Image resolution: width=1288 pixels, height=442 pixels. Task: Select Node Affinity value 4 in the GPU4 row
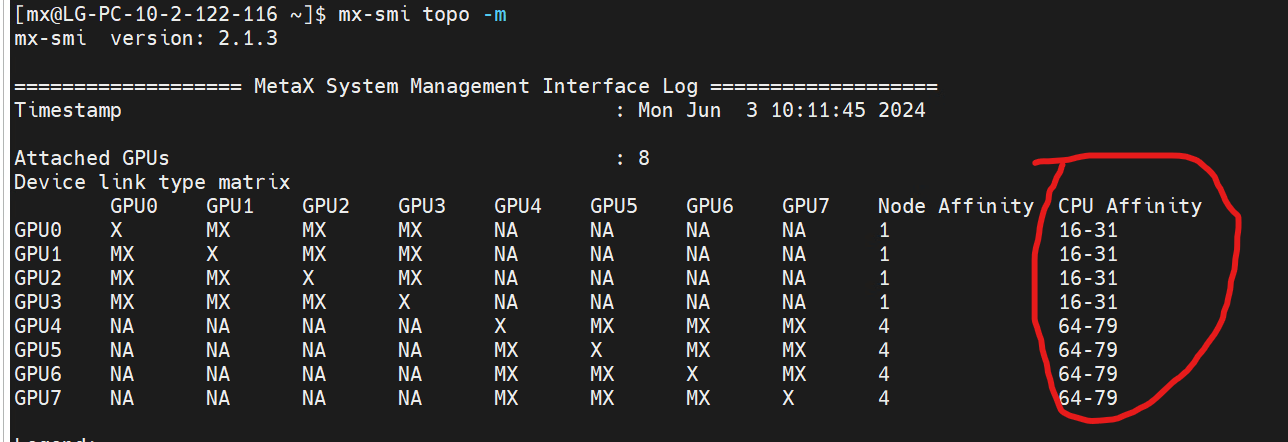pos(884,326)
